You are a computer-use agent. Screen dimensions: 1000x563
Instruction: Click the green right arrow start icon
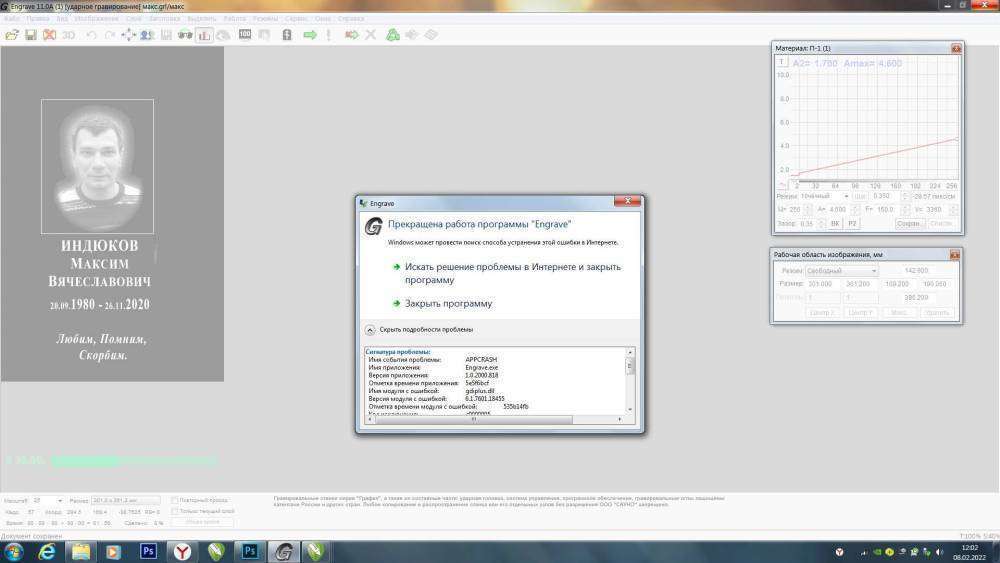coord(310,35)
